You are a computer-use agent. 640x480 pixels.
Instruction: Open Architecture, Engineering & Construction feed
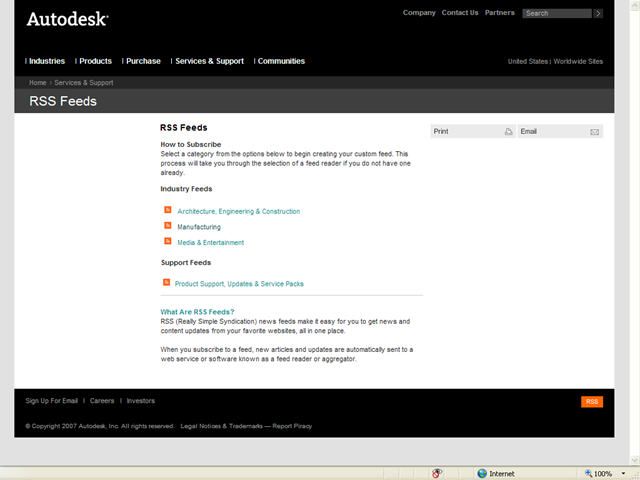point(239,211)
